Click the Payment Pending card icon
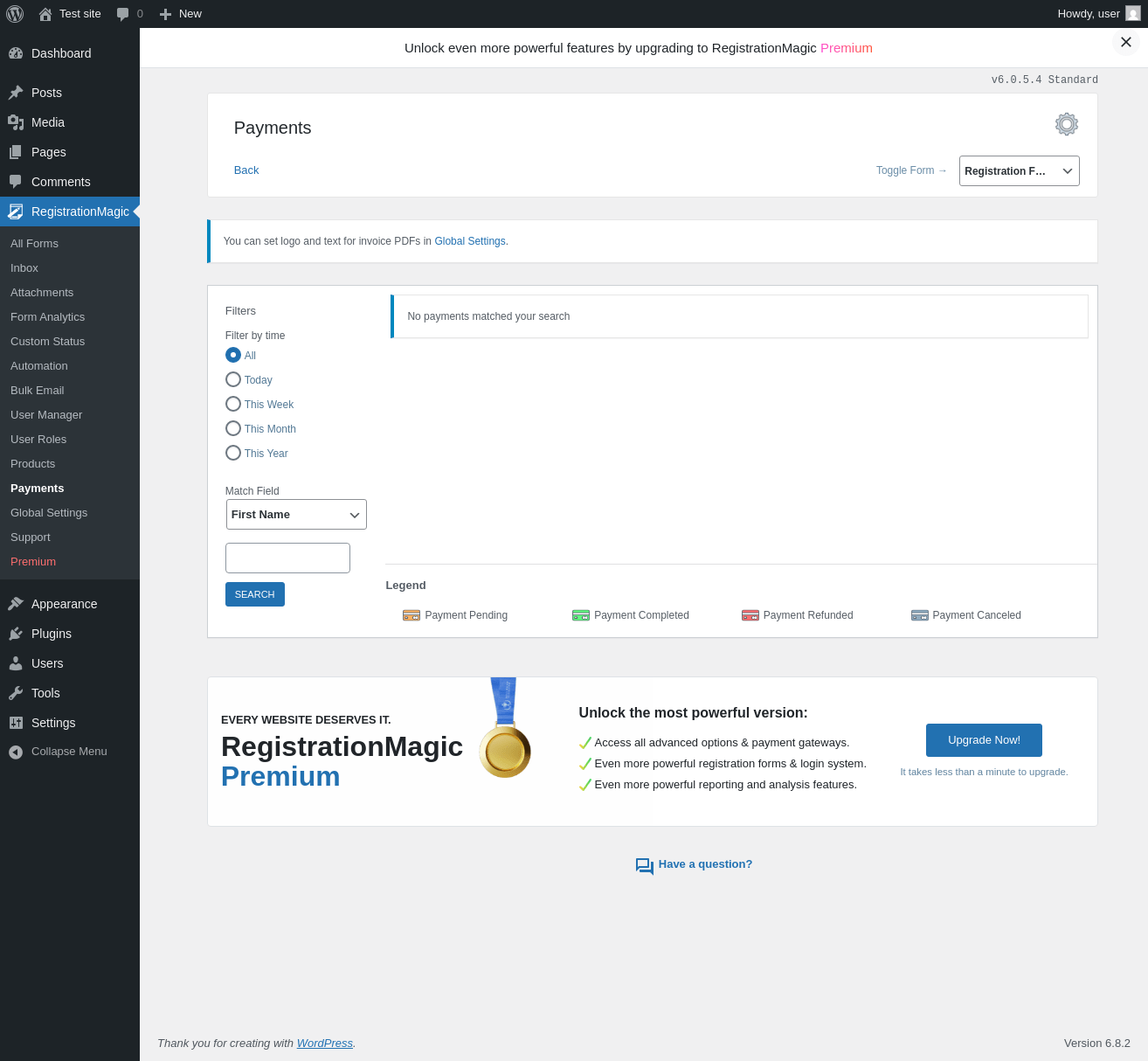Image resolution: width=1148 pixels, height=1061 pixels. click(x=411, y=615)
